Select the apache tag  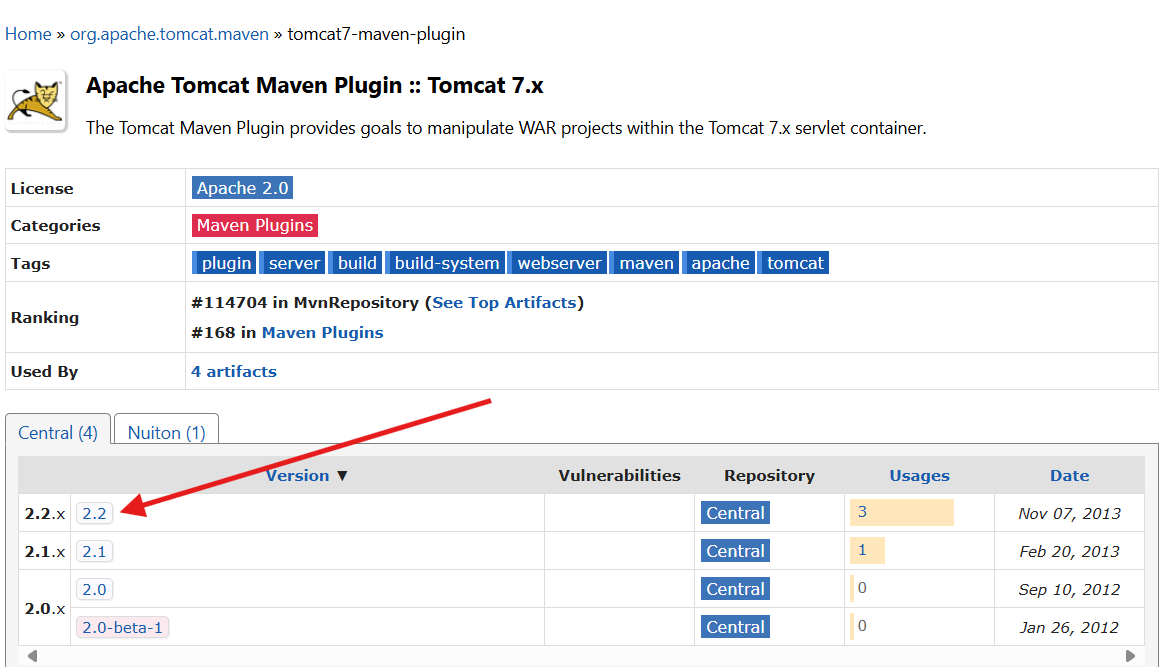coord(718,263)
